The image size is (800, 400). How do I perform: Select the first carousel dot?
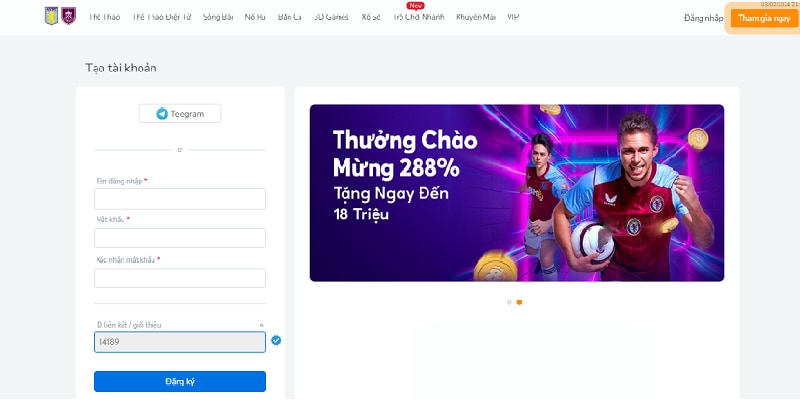(x=509, y=302)
